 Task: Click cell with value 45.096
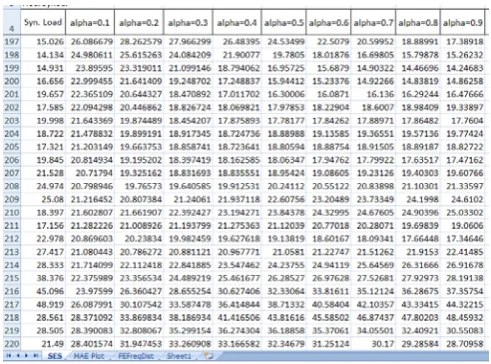[x=43, y=291]
